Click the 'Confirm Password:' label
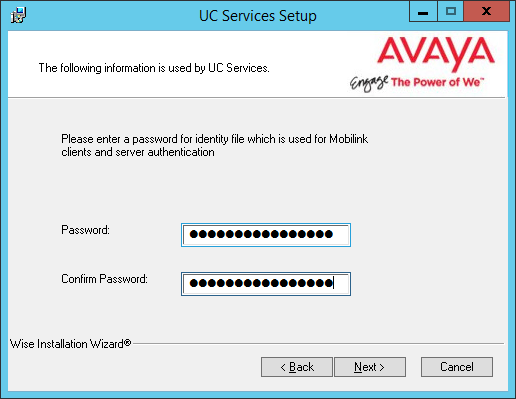The width and height of the screenshot is (516, 399). (x=104, y=279)
